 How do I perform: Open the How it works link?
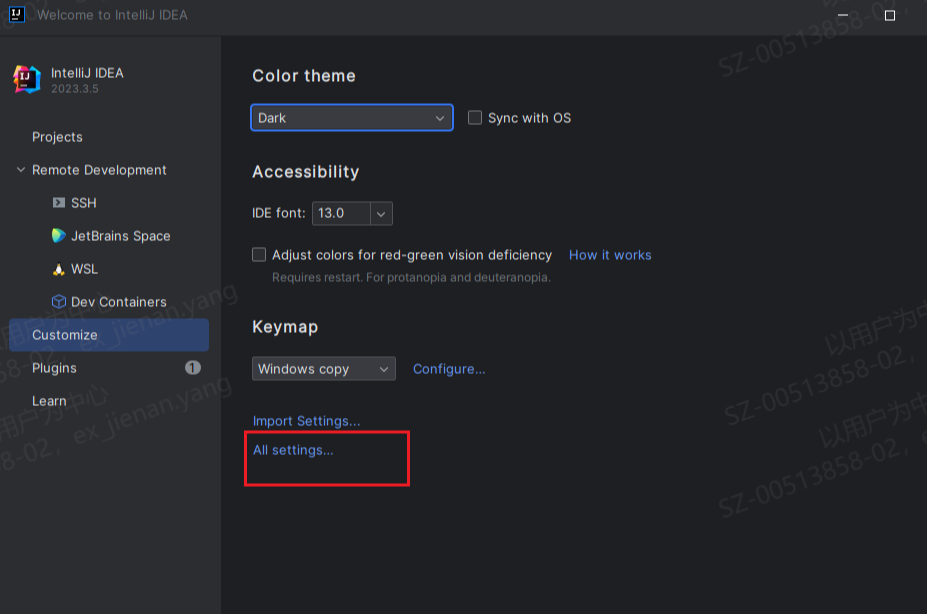coord(610,255)
